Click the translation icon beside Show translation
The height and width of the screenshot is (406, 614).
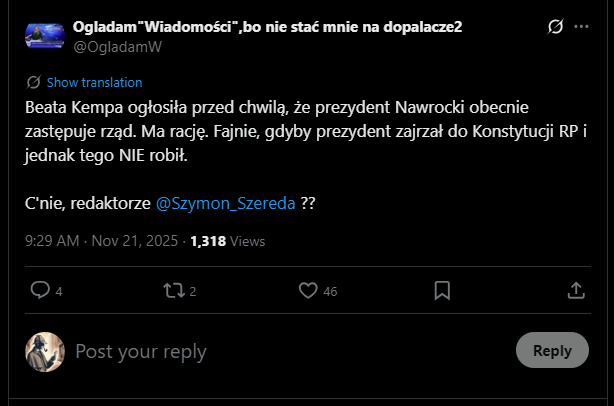[33, 82]
